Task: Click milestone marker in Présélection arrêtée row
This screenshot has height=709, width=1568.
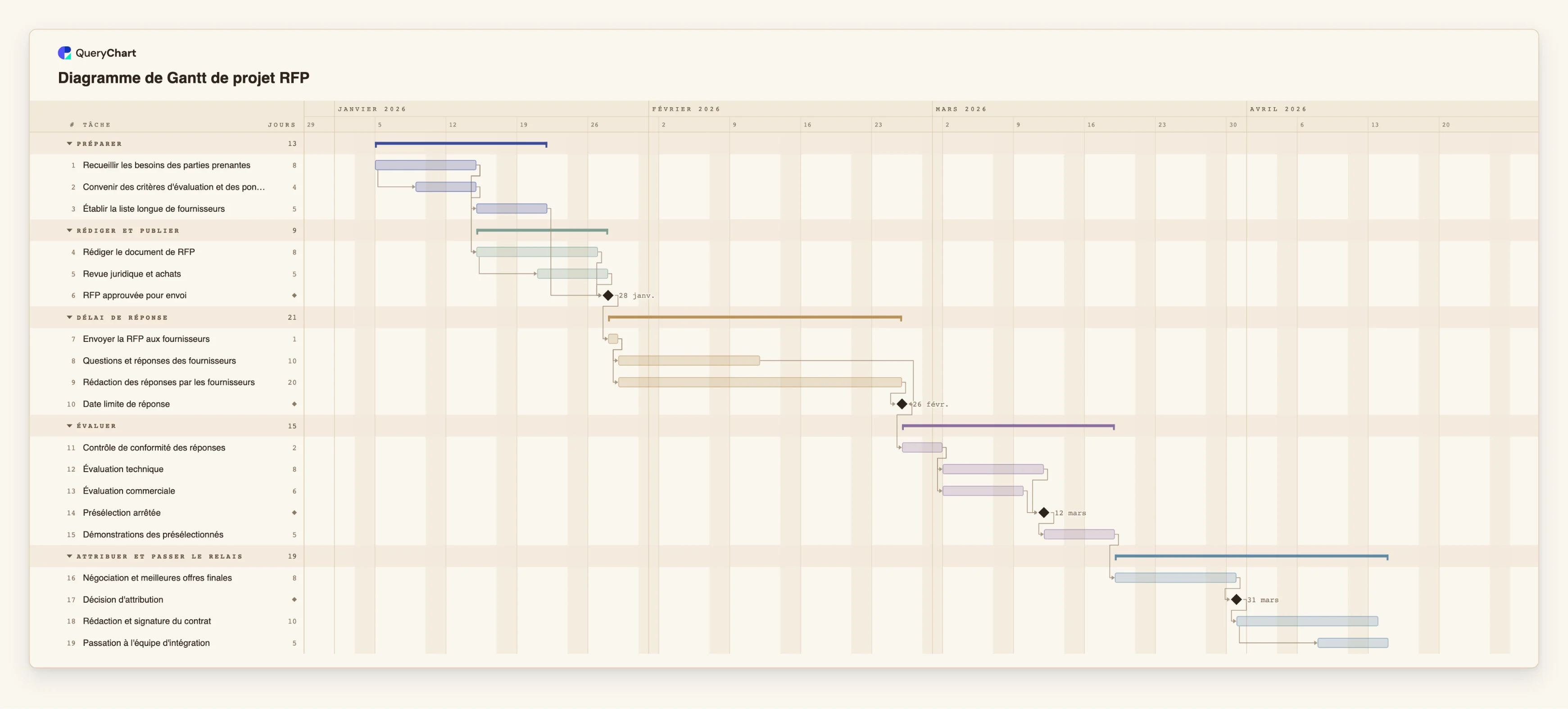Action: [x=295, y=513]
